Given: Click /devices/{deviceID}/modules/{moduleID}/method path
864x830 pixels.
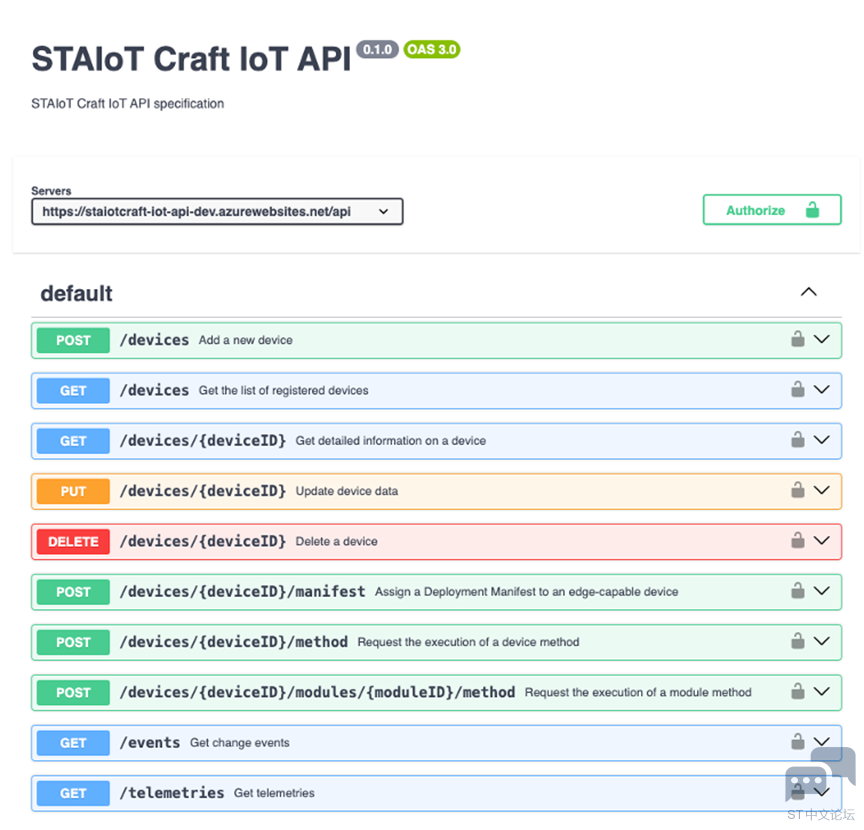Looking at the screenshot, I should point(317,692).
